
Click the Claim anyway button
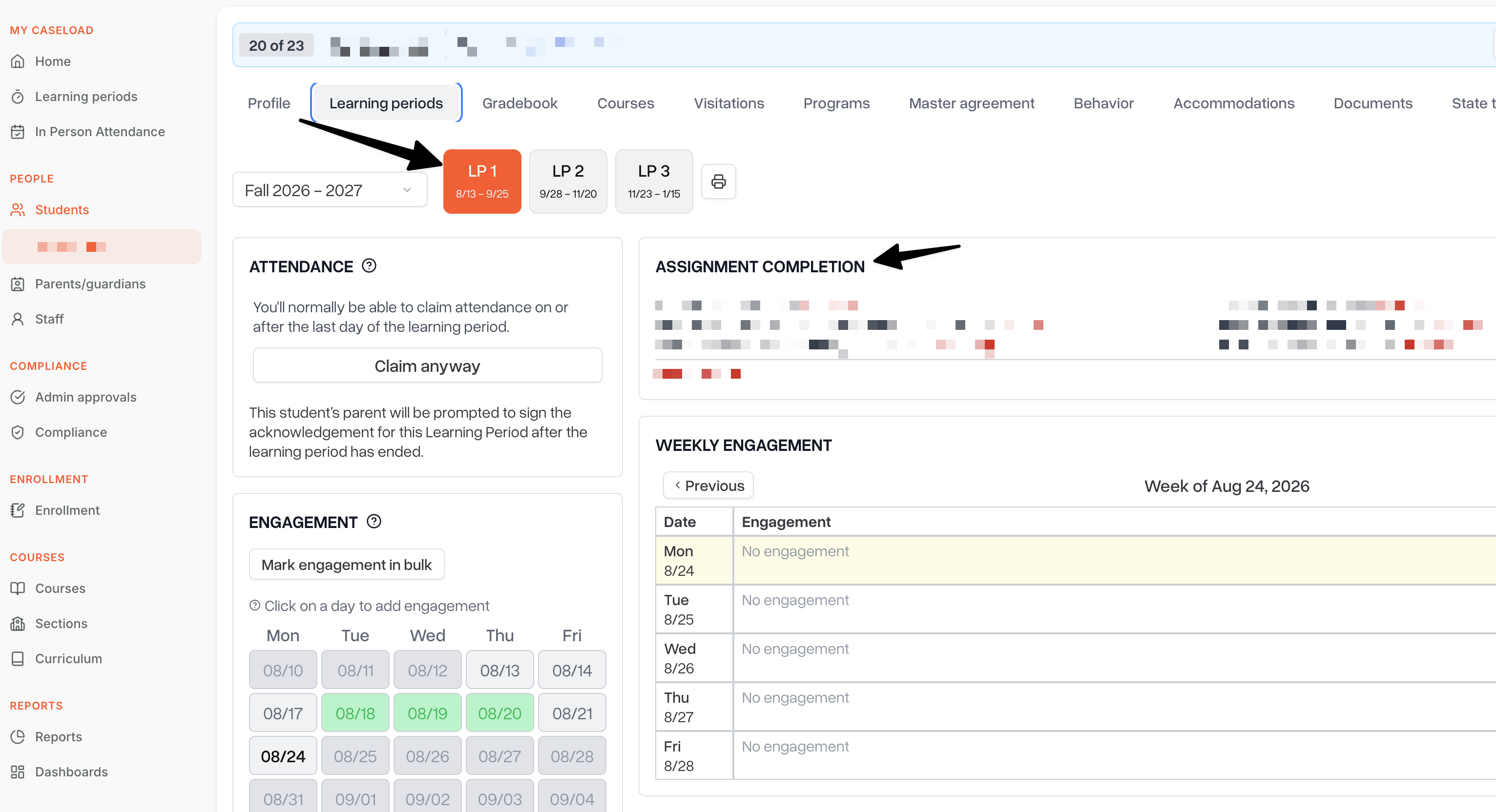pos(427,365)
